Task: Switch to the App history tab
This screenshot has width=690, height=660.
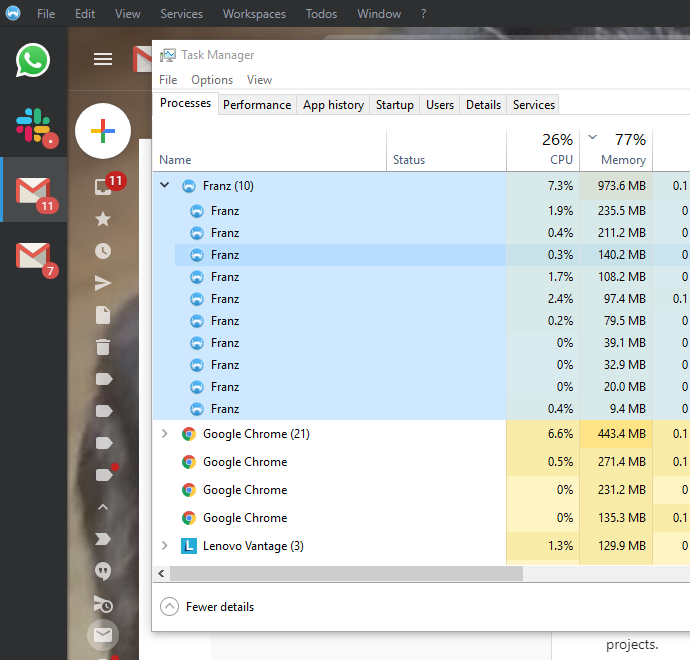Action: [x=333, y=105]
